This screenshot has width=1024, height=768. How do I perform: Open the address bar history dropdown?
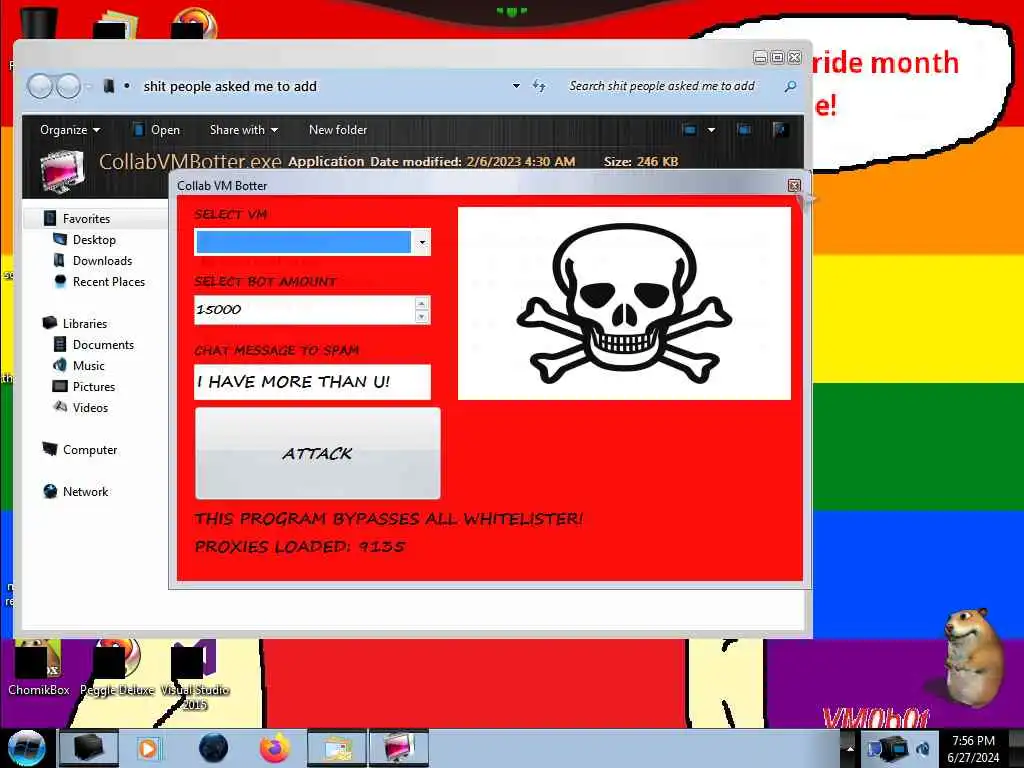coord(516,86)
